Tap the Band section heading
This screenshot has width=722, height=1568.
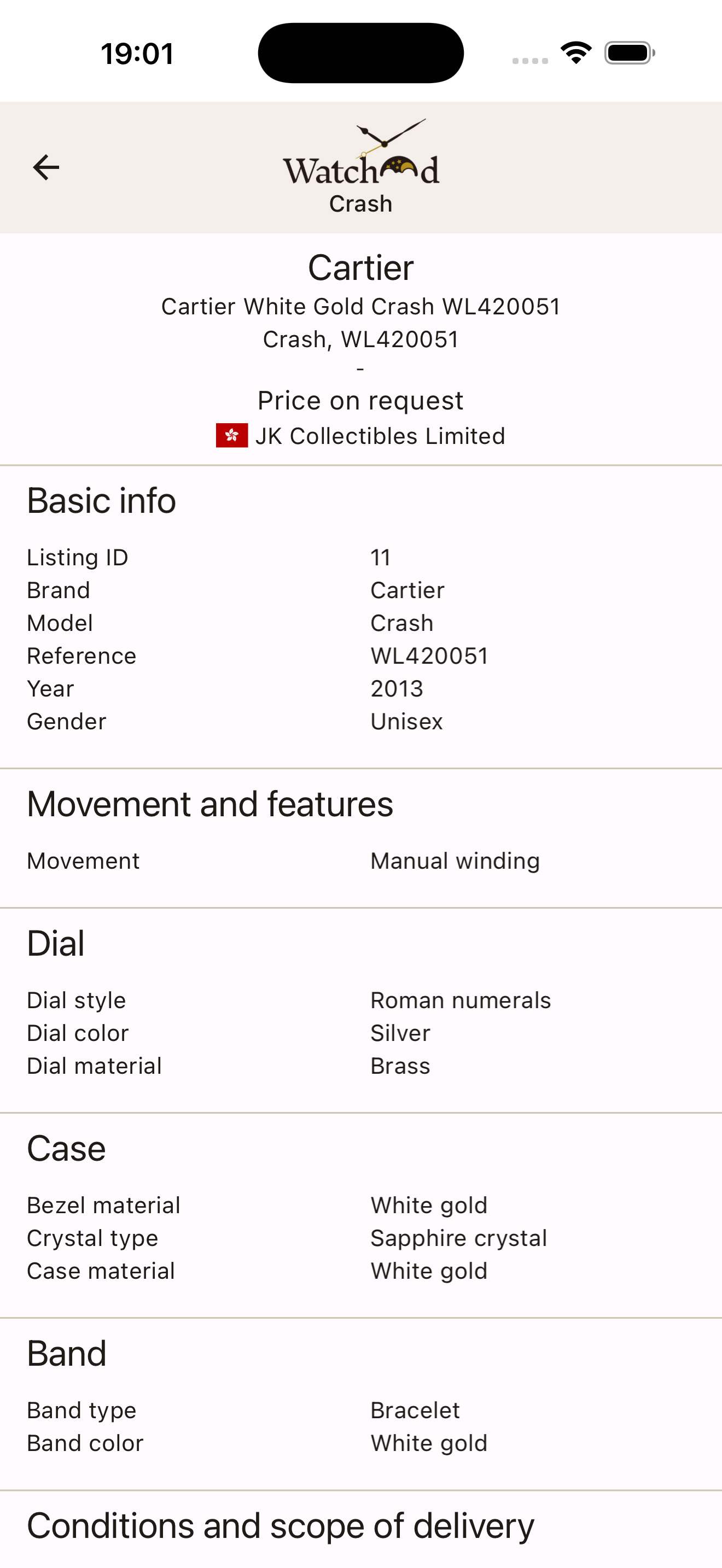click(66, 1354)
